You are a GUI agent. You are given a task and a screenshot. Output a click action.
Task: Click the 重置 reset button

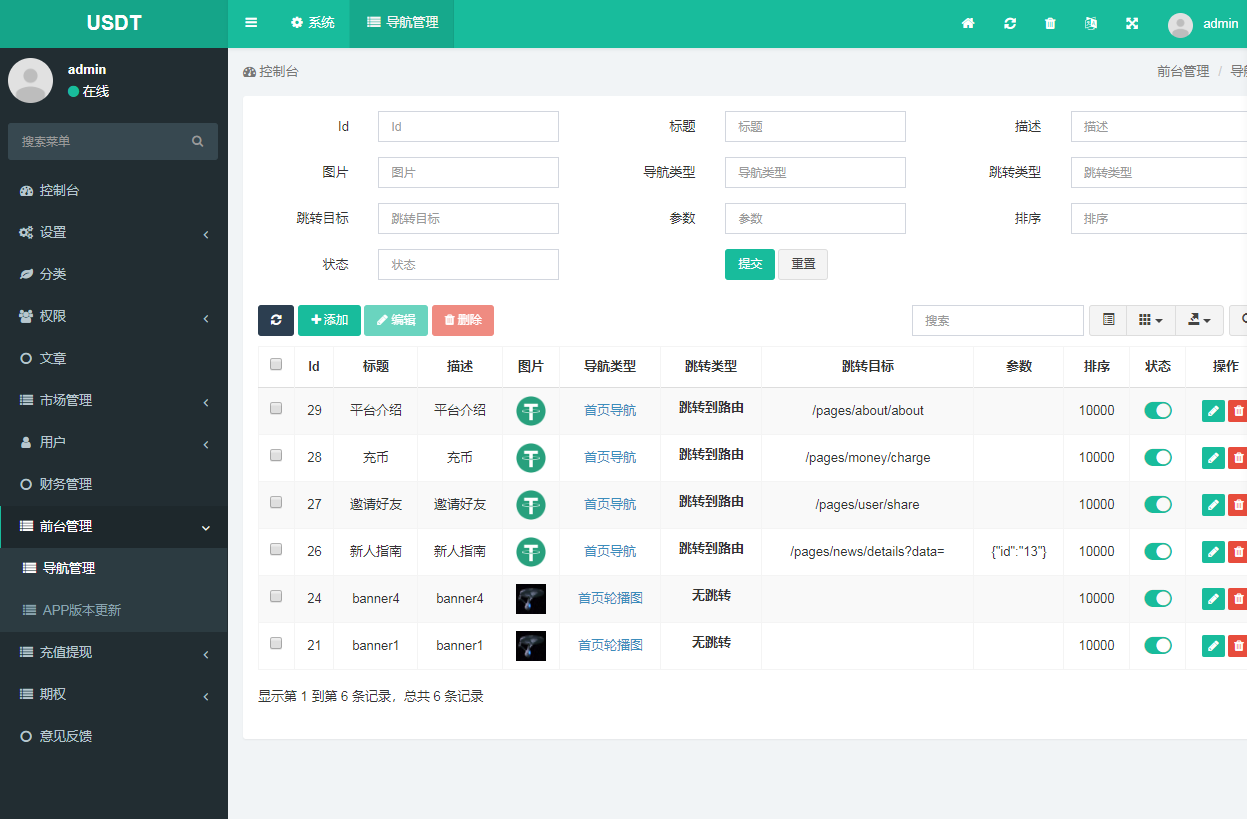point(803,264)
